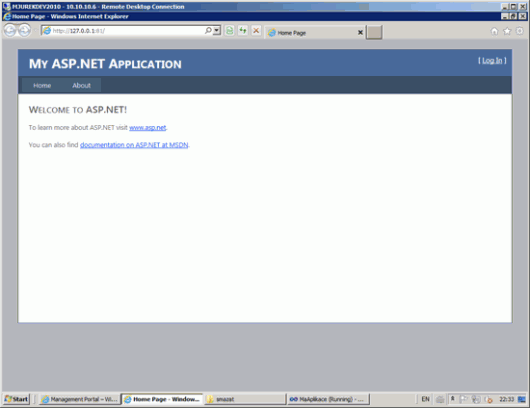
Task: Open a new blank tab
Action: coord(374,32)
